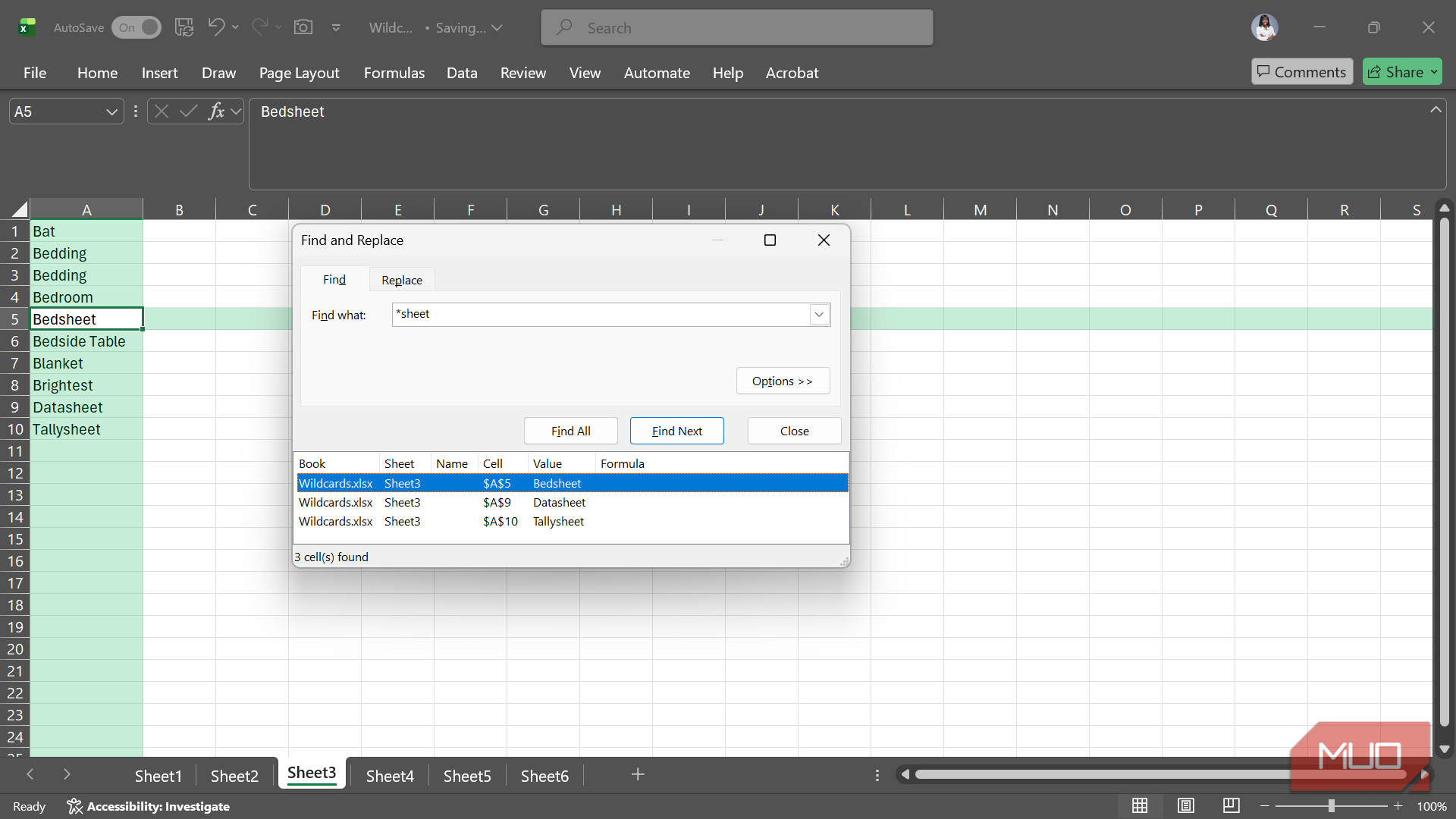Open the Sheet5 worksheet tab

[466, 776]
